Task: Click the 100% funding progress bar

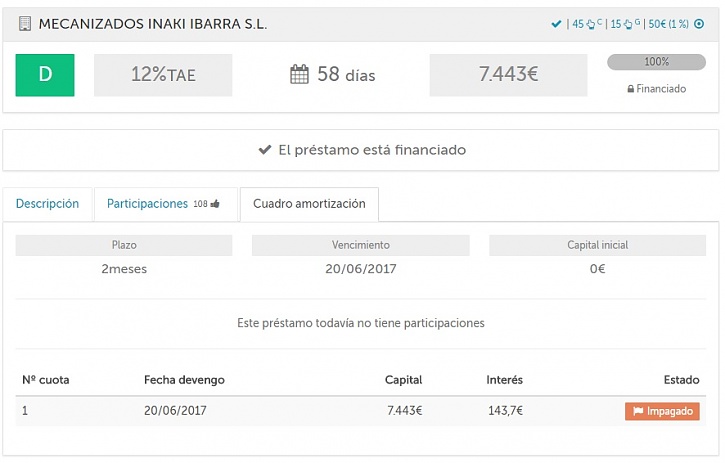Action: [x=656, y=62]
